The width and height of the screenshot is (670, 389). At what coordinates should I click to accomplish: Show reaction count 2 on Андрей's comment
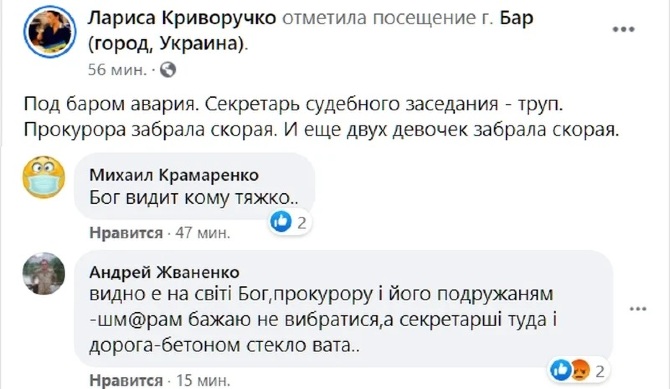(600, 371)
